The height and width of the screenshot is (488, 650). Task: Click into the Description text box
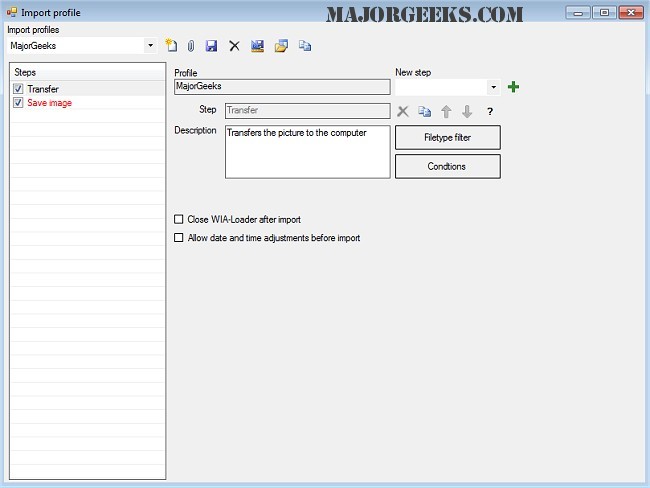pos(307,152)
